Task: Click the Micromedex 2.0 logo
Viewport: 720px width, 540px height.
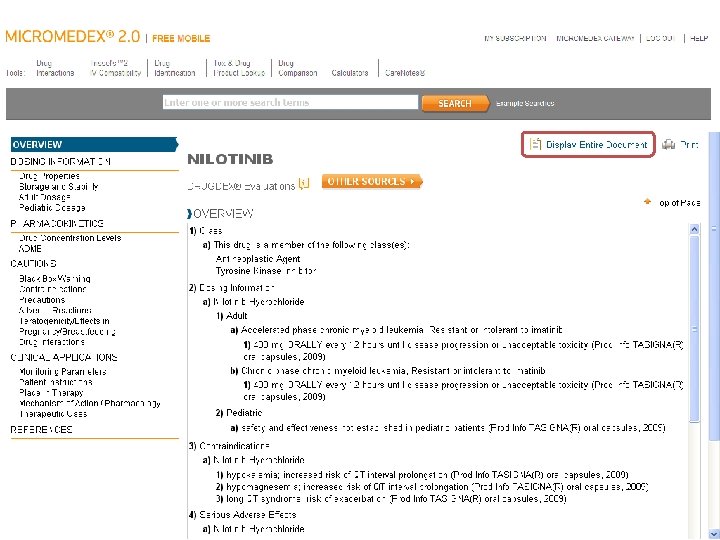Action: tap(73, 36)
